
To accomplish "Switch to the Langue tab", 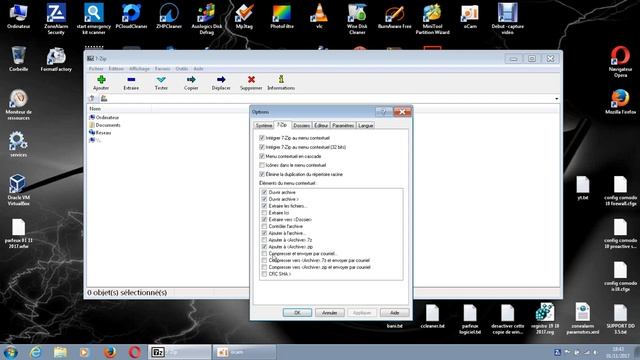I will [365, 125].
